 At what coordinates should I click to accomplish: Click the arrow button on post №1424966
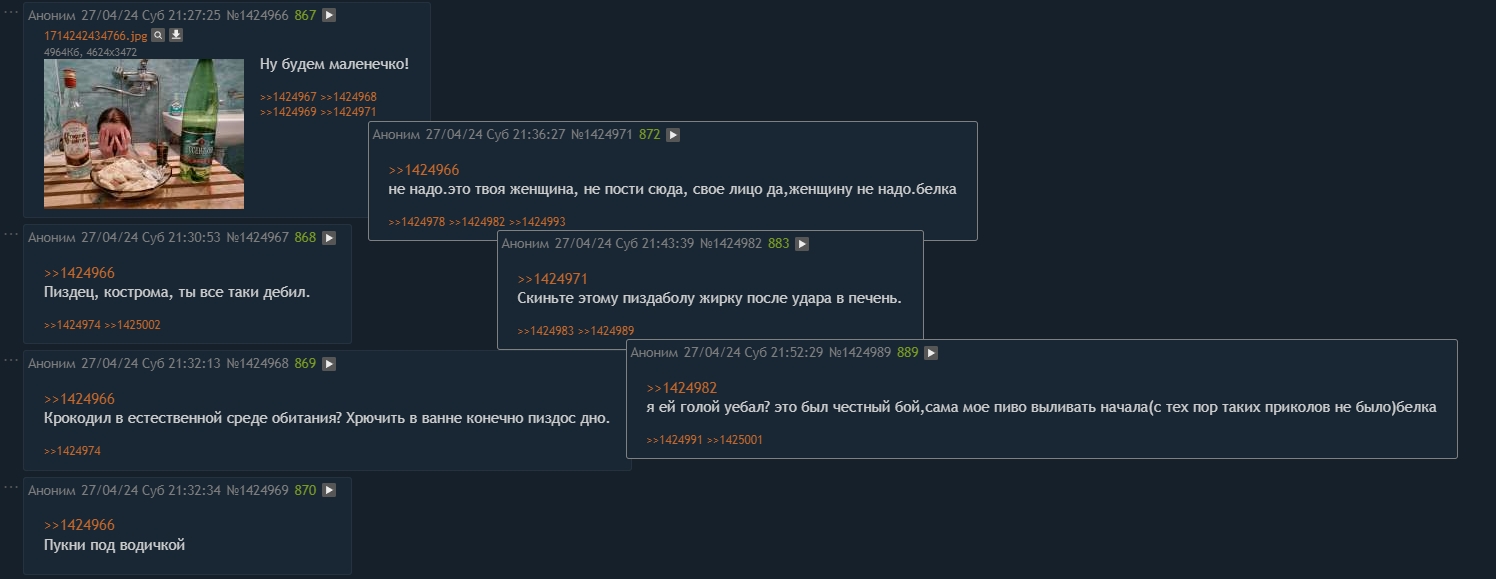(x=329, y=16)
